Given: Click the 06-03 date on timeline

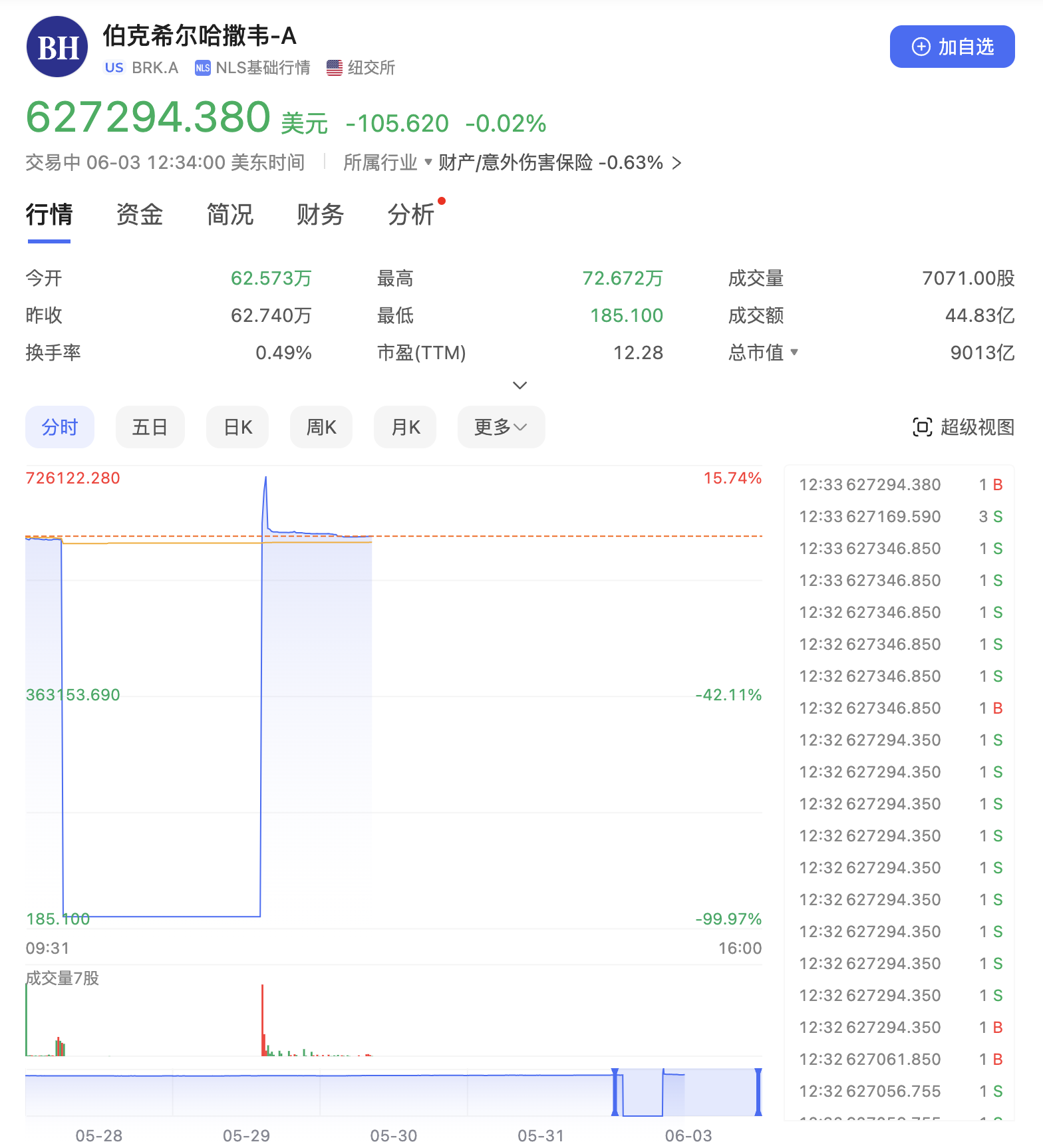Looking at the screenshot, I should tap(688, 1135).
